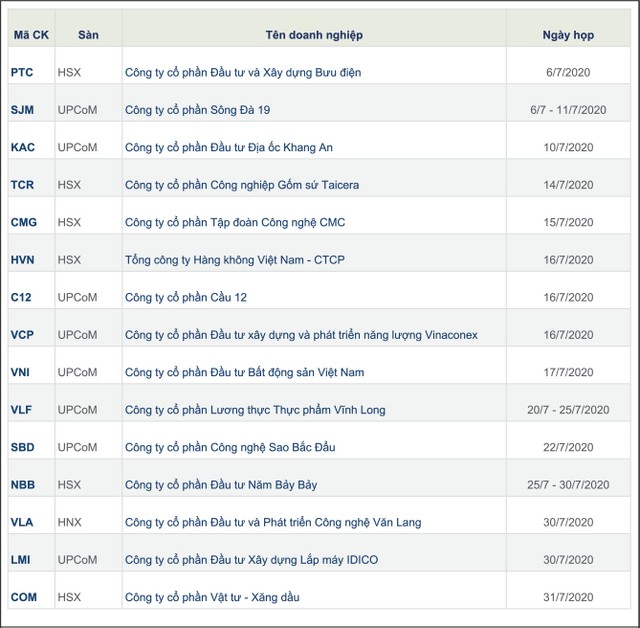
Task: Select the HNX exchange cell for VLA
Action: coord(70,523)
